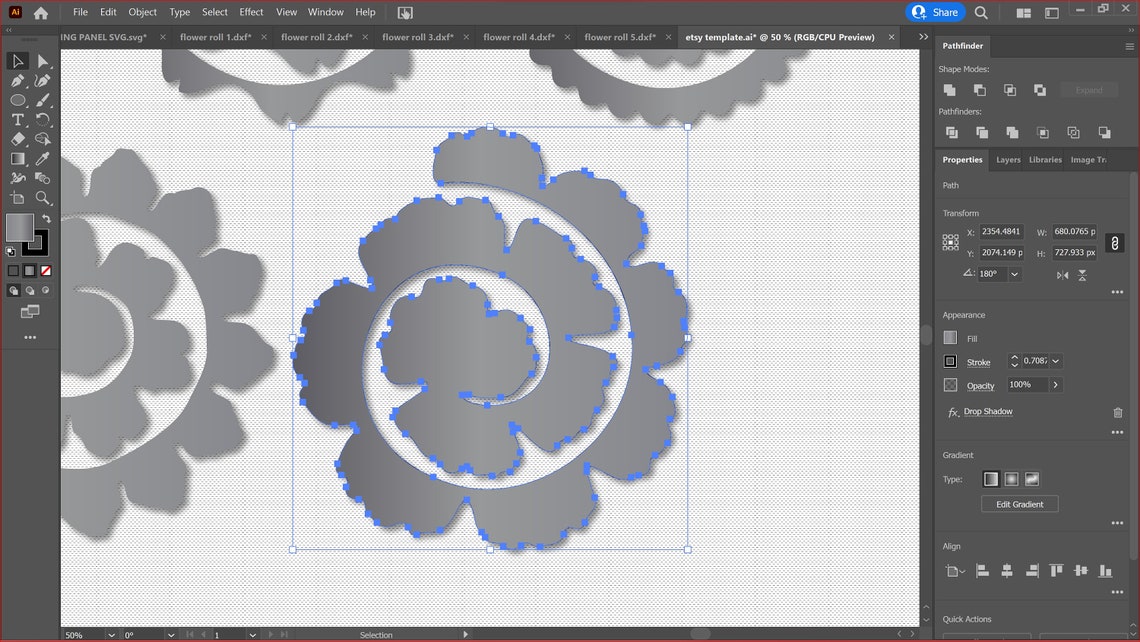Activate the Eraser tool

click(x=17, y=139)
